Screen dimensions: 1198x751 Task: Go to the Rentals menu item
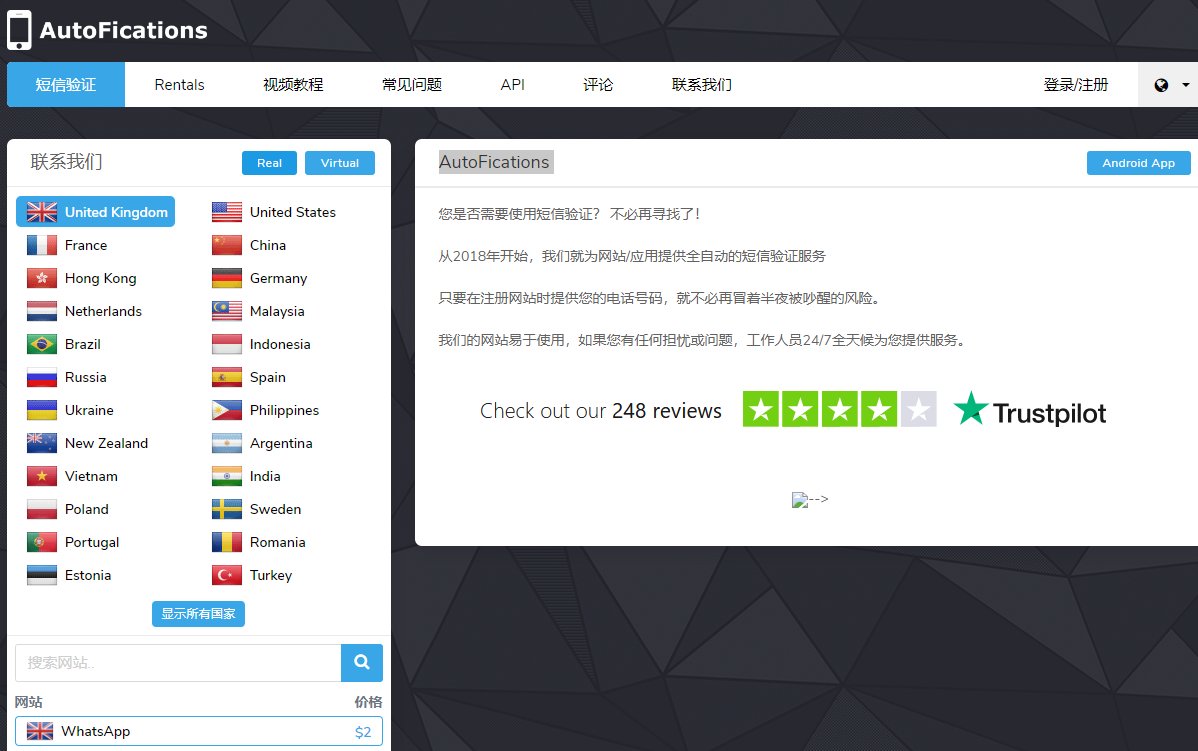[x=180, y=85]
